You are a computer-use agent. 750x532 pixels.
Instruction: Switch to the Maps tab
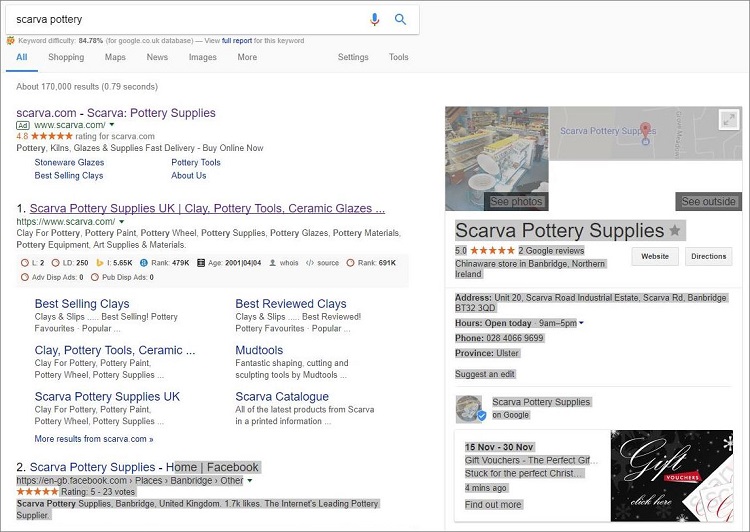(115, 57)
